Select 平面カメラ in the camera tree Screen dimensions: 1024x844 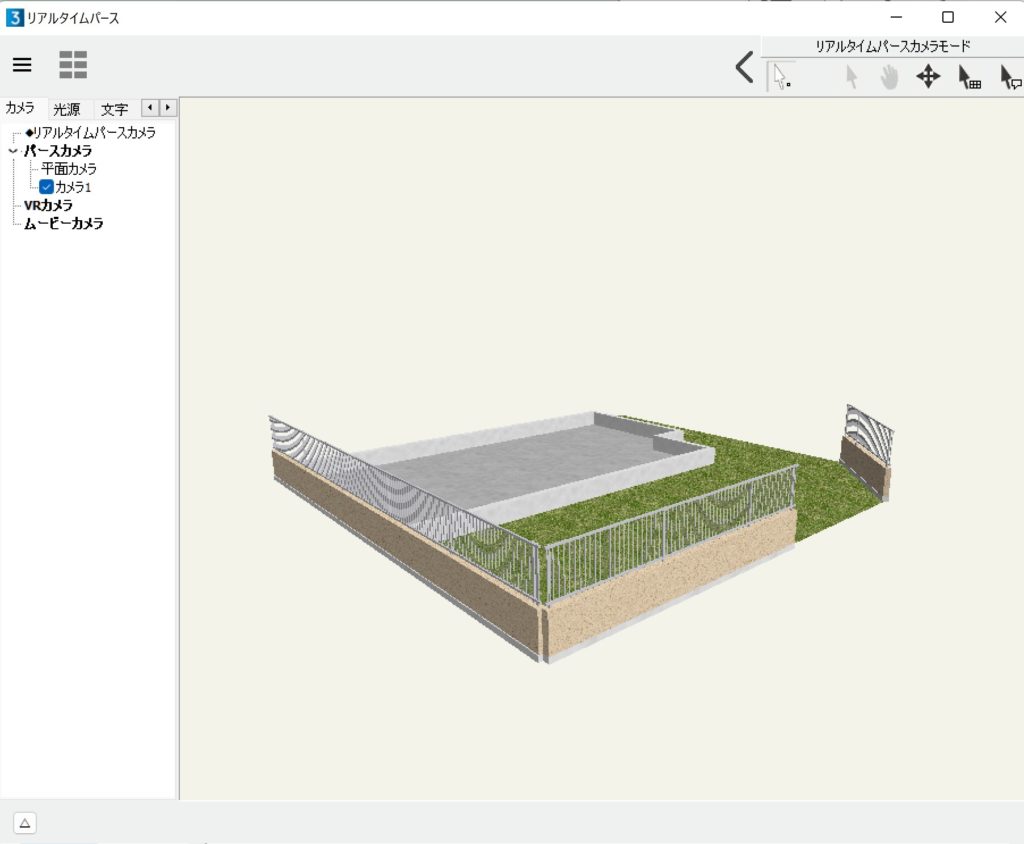(x=69, y=169)
